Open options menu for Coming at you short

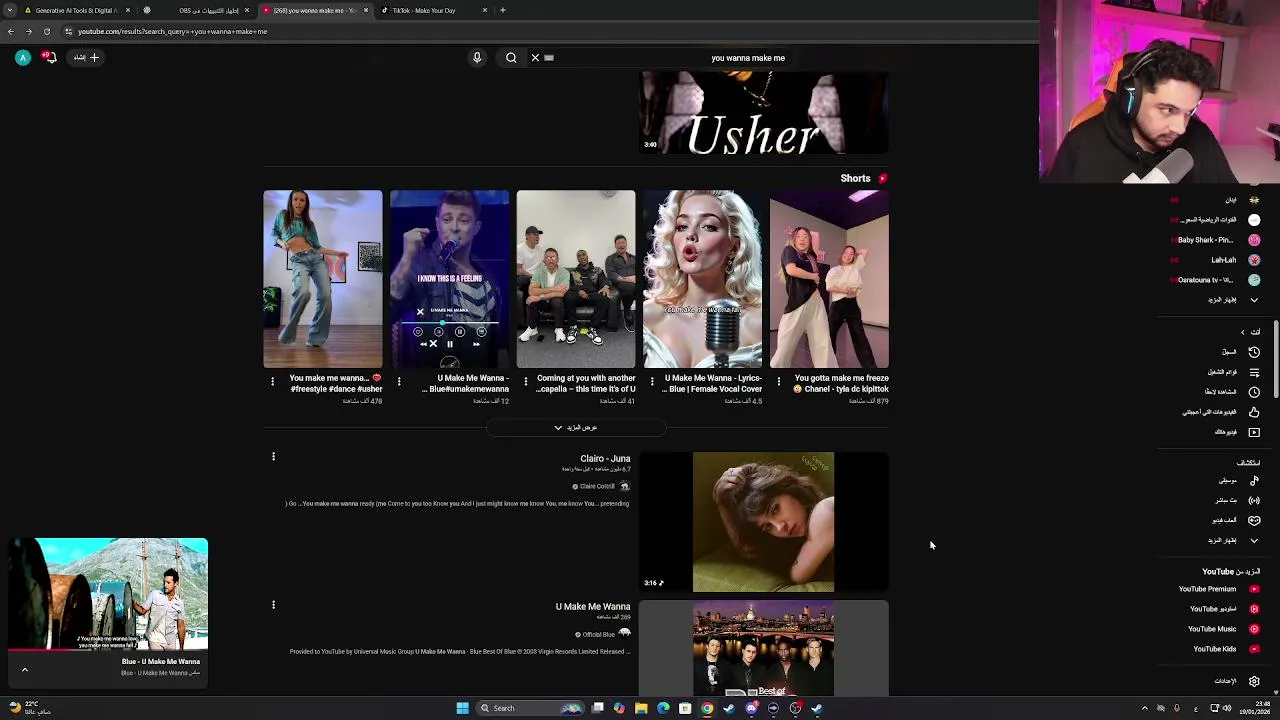click(x=526, y=381)
